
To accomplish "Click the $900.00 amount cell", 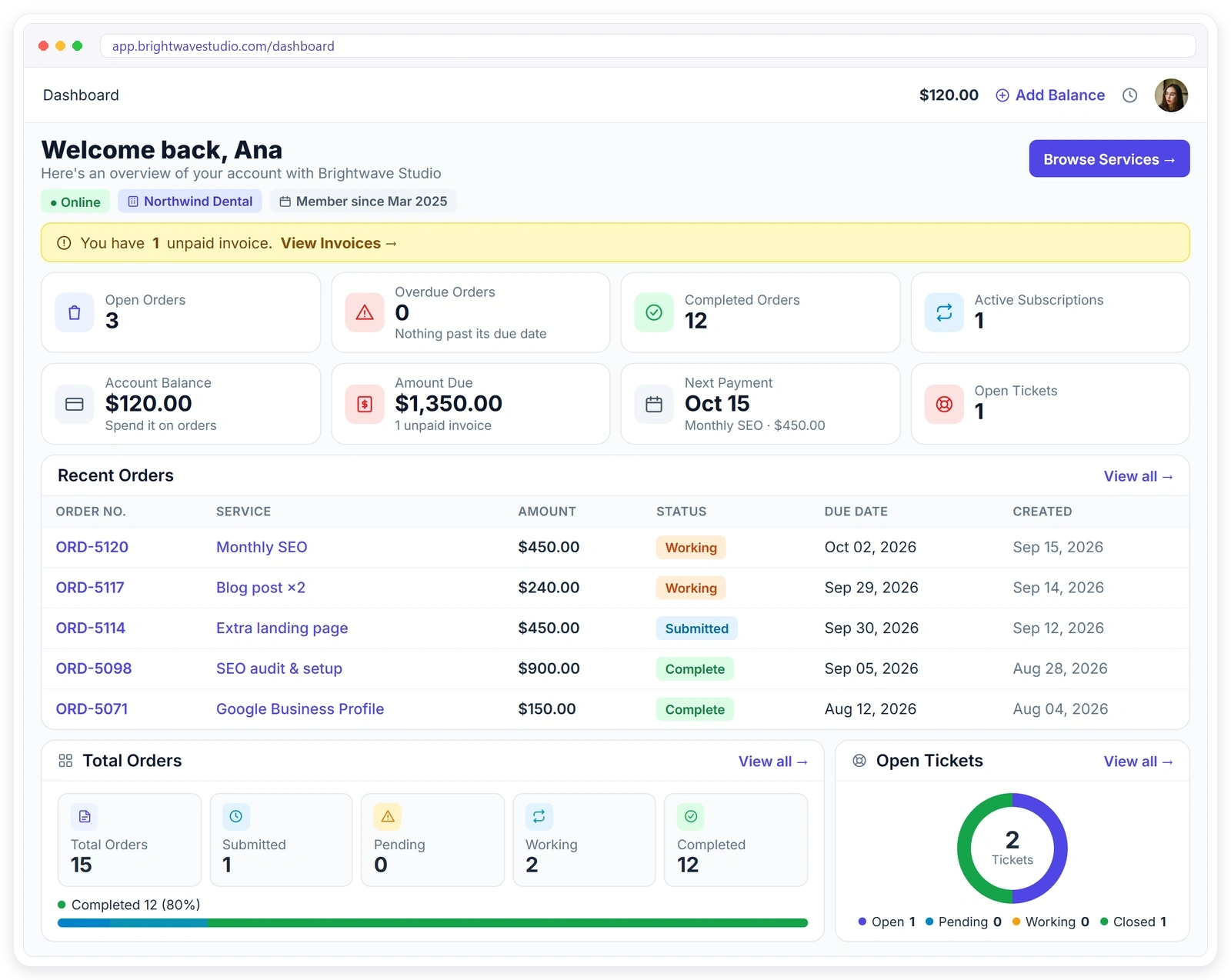I will point(549,668).
